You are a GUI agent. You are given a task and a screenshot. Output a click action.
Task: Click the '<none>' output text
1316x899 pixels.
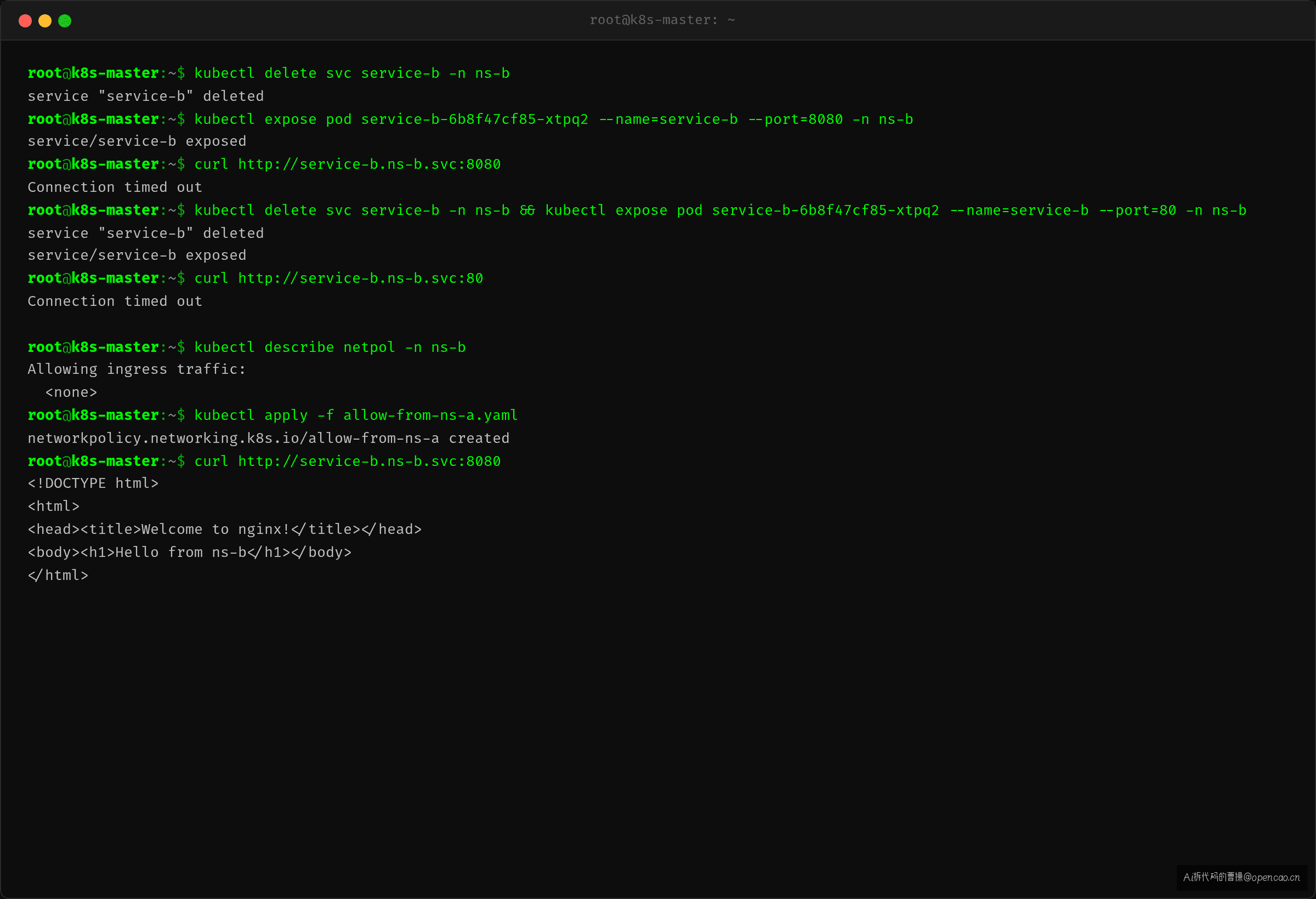(71, 393)
